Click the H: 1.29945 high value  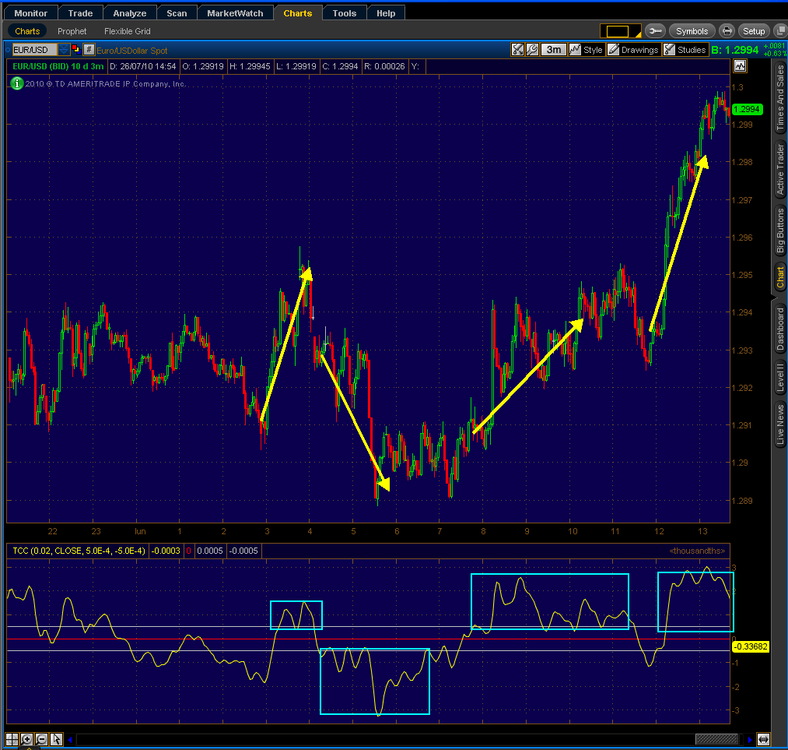pyautogui.click(x=250, y=66)
